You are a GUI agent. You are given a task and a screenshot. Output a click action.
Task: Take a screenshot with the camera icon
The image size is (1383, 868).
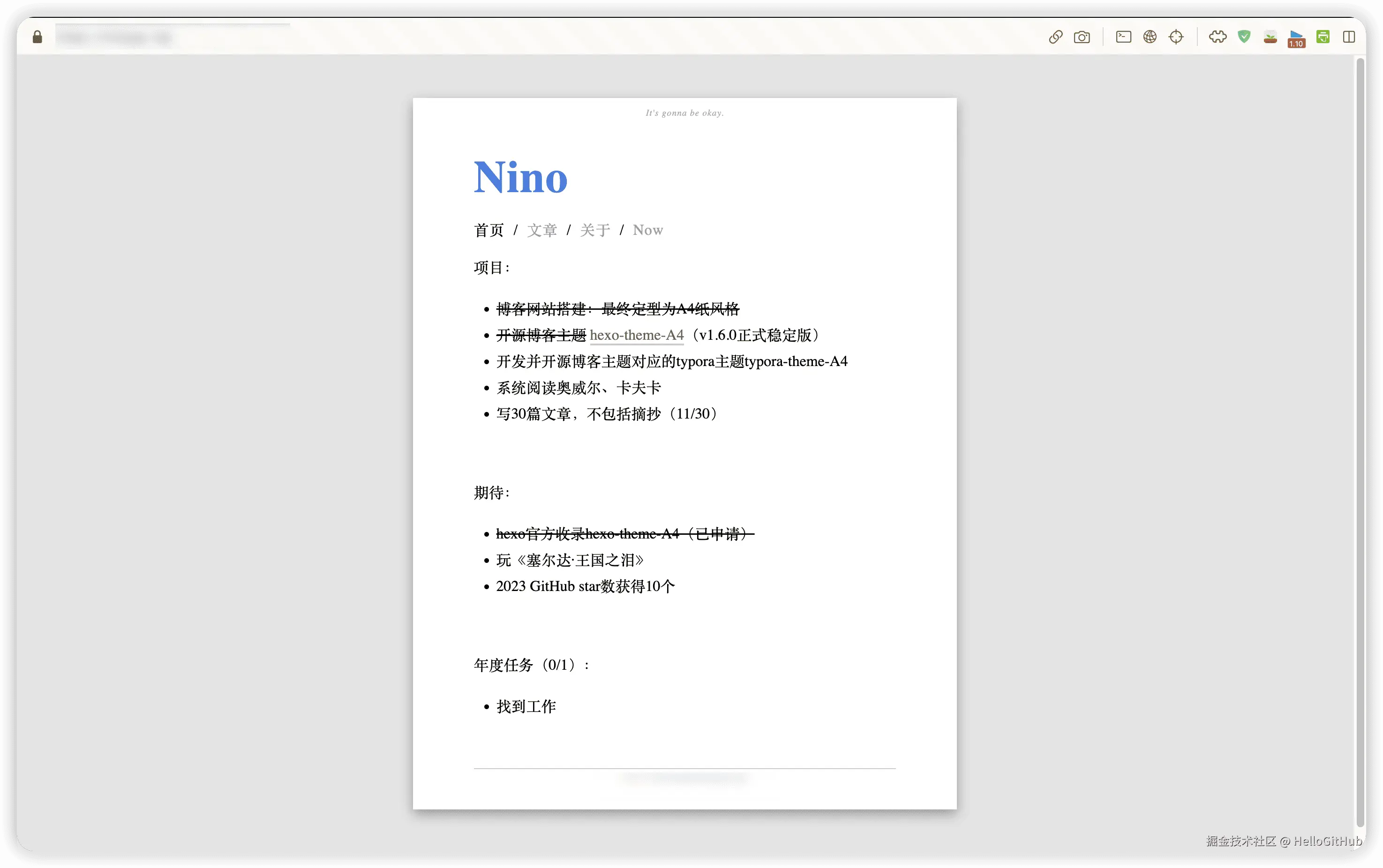(1082, 37)
